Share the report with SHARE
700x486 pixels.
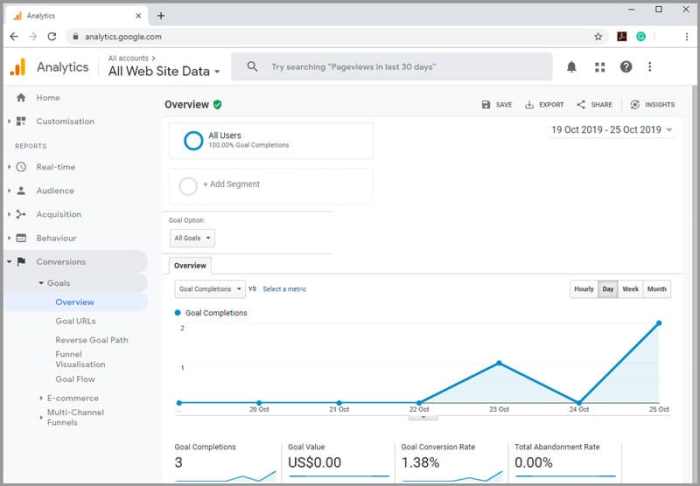click(x=594, y=104)
